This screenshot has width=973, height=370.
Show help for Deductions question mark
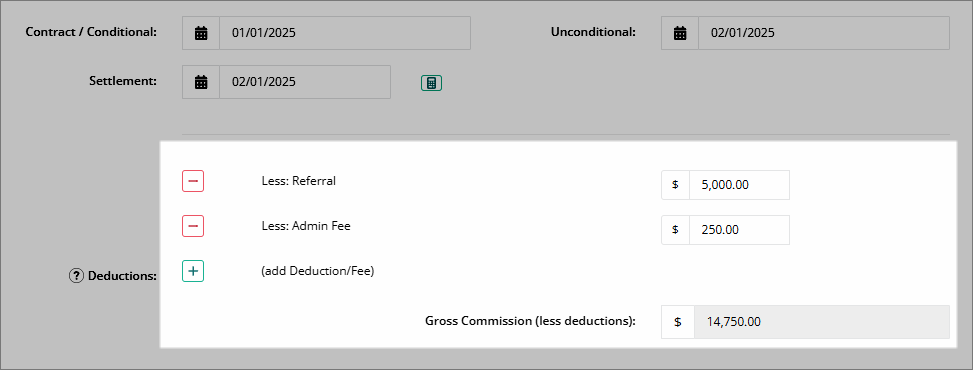(x=76, y=276)
